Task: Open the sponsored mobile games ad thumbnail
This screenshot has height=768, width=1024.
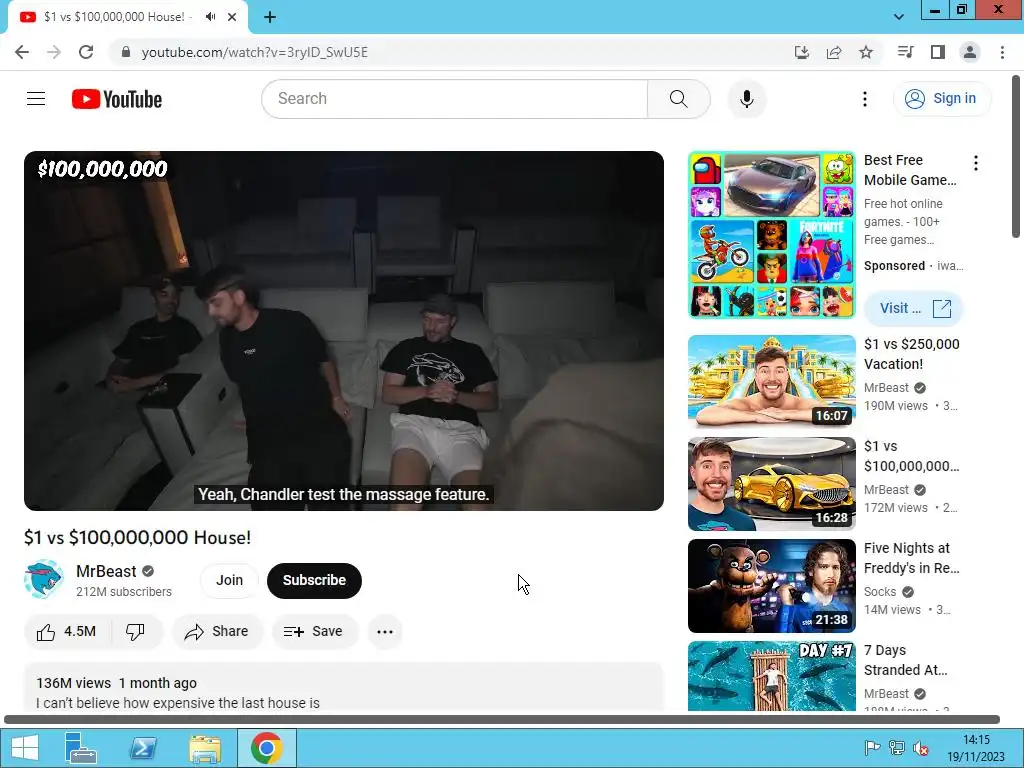Action: tap(772, 235)
